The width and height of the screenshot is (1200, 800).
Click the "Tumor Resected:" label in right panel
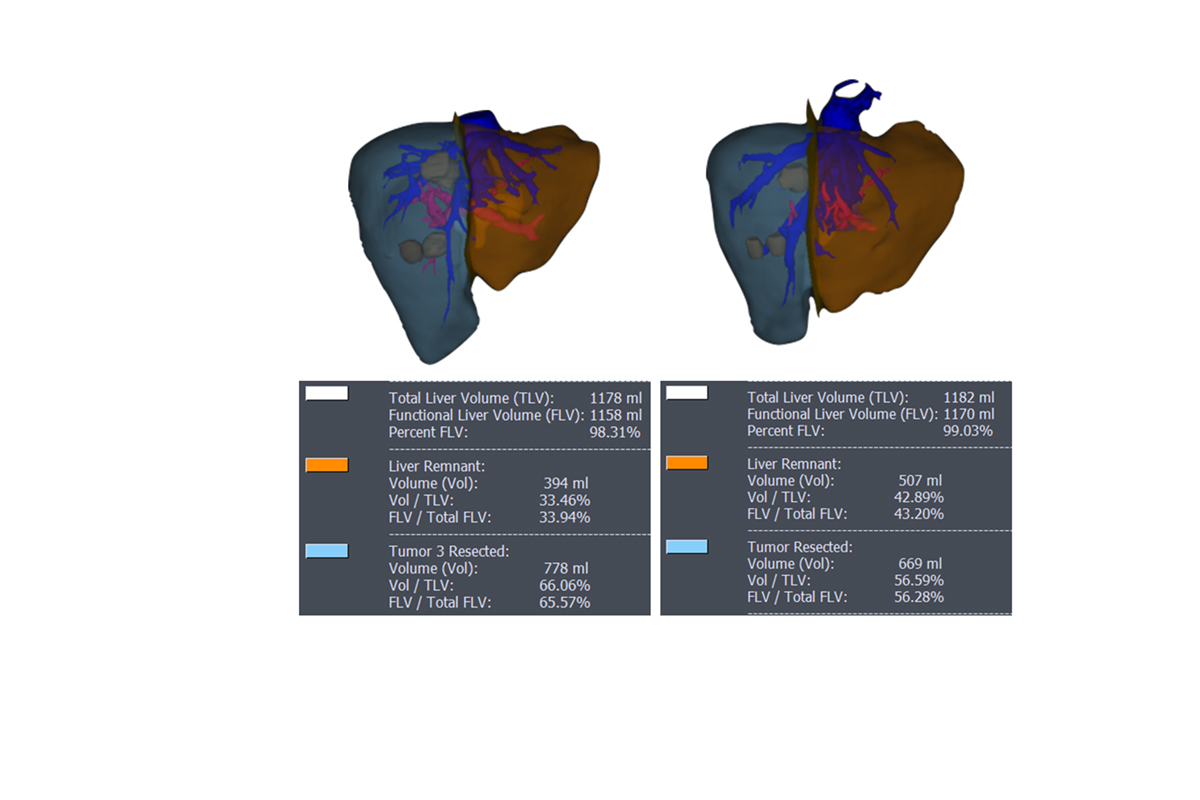click(x=800, y=547)
